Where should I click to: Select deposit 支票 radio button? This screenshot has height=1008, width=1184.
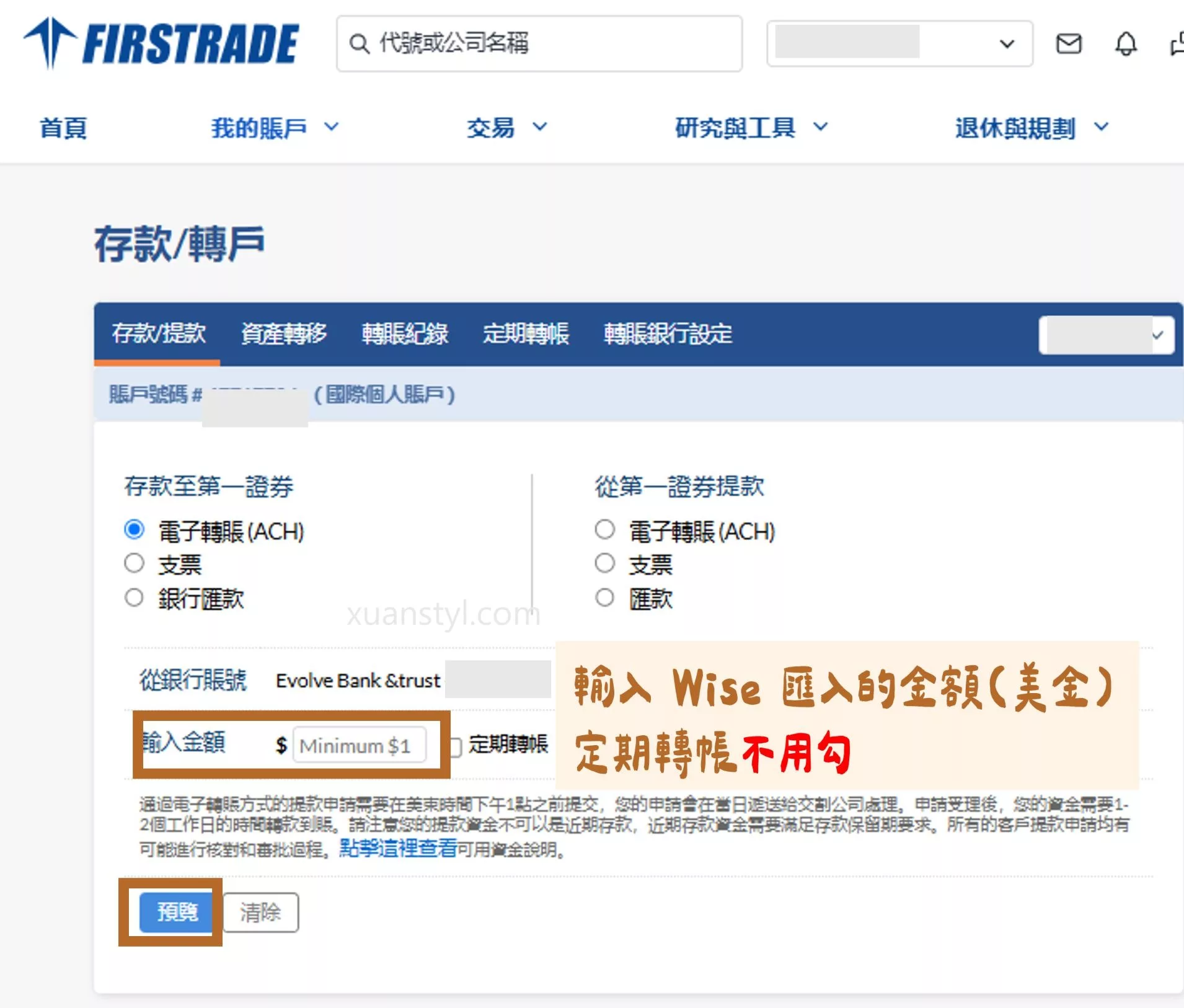tap(134, 564)
